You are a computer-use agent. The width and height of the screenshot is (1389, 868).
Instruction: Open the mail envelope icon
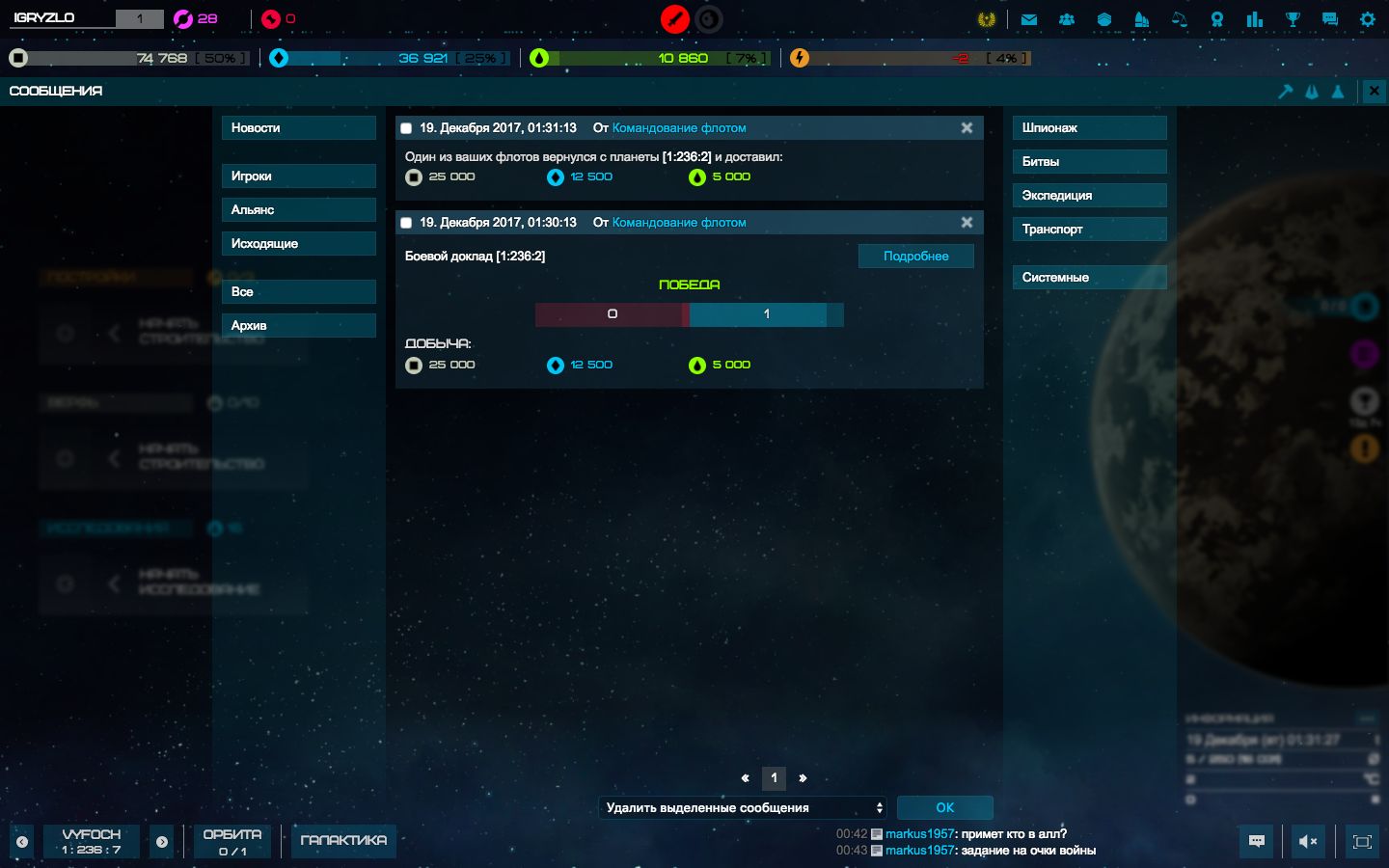(x=1029, y=19)
